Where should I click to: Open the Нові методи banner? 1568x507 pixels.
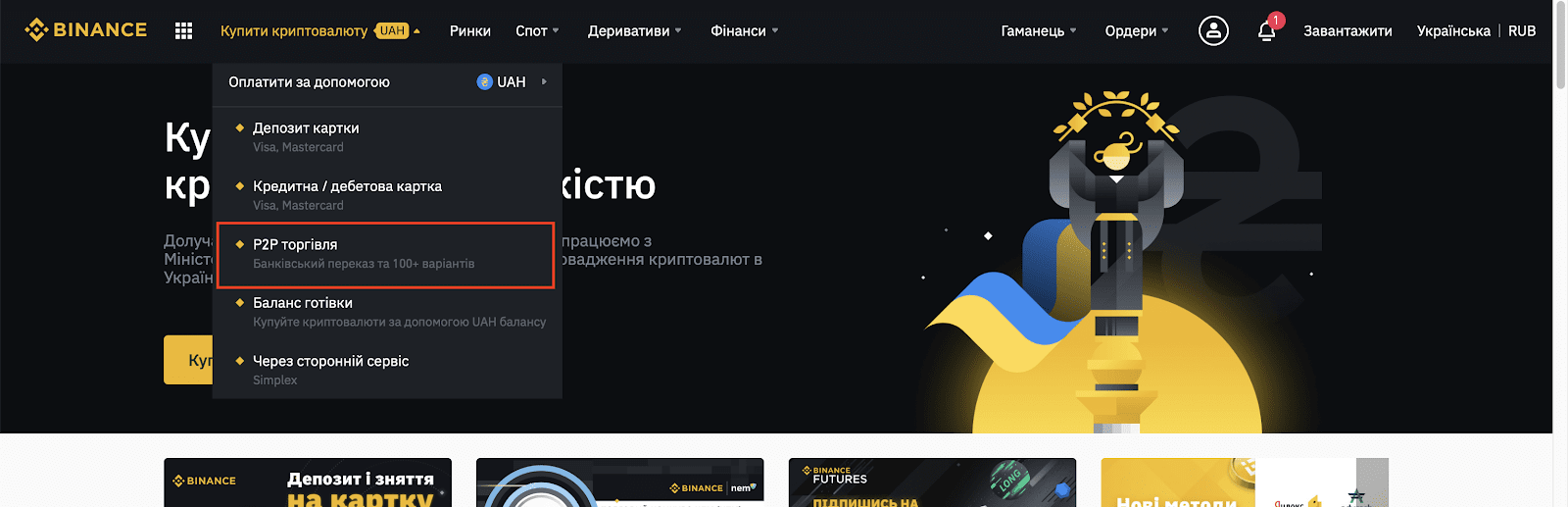(x=1245, y=482)
